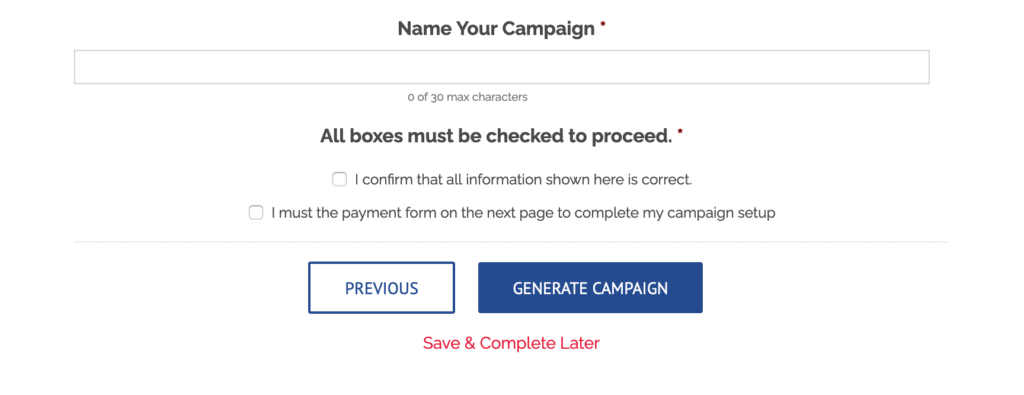Open the Save & Complete Later link
Screen dimensions: 1024x395
pos(511,343)
